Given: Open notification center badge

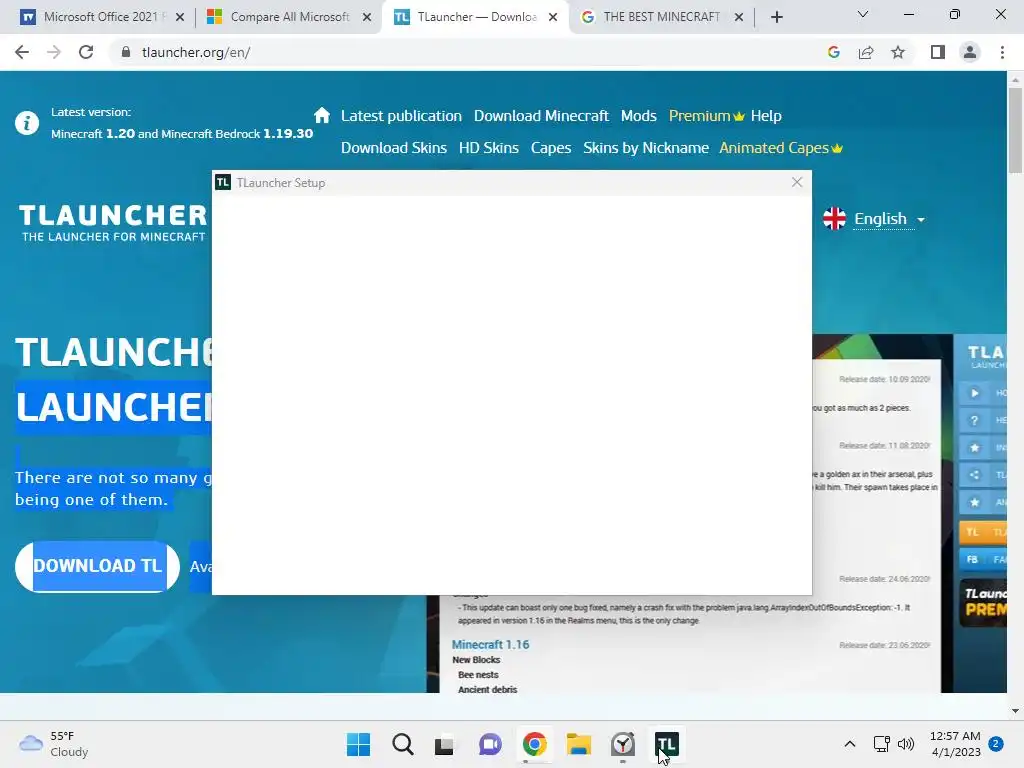Looking at the screenshot, I should tap(996, 743).
